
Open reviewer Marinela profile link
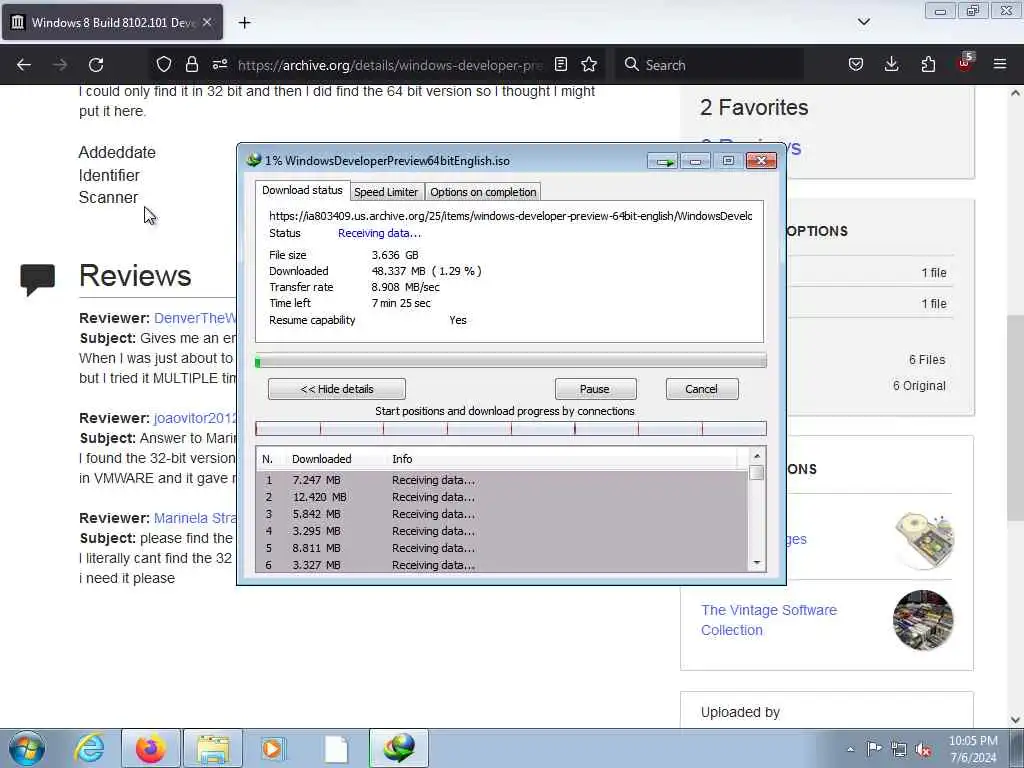tap(195, 518)
